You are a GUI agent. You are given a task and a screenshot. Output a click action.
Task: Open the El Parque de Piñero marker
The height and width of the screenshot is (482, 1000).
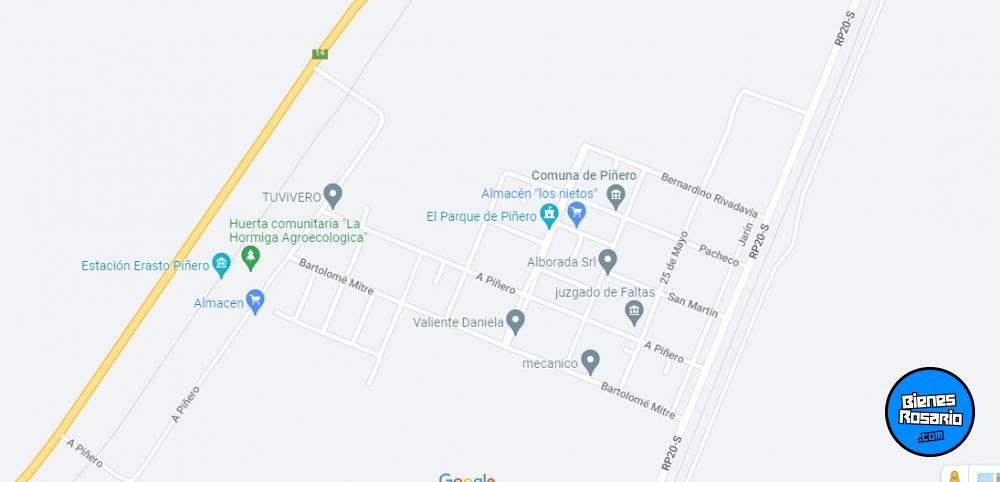click(x=549, y=216)
